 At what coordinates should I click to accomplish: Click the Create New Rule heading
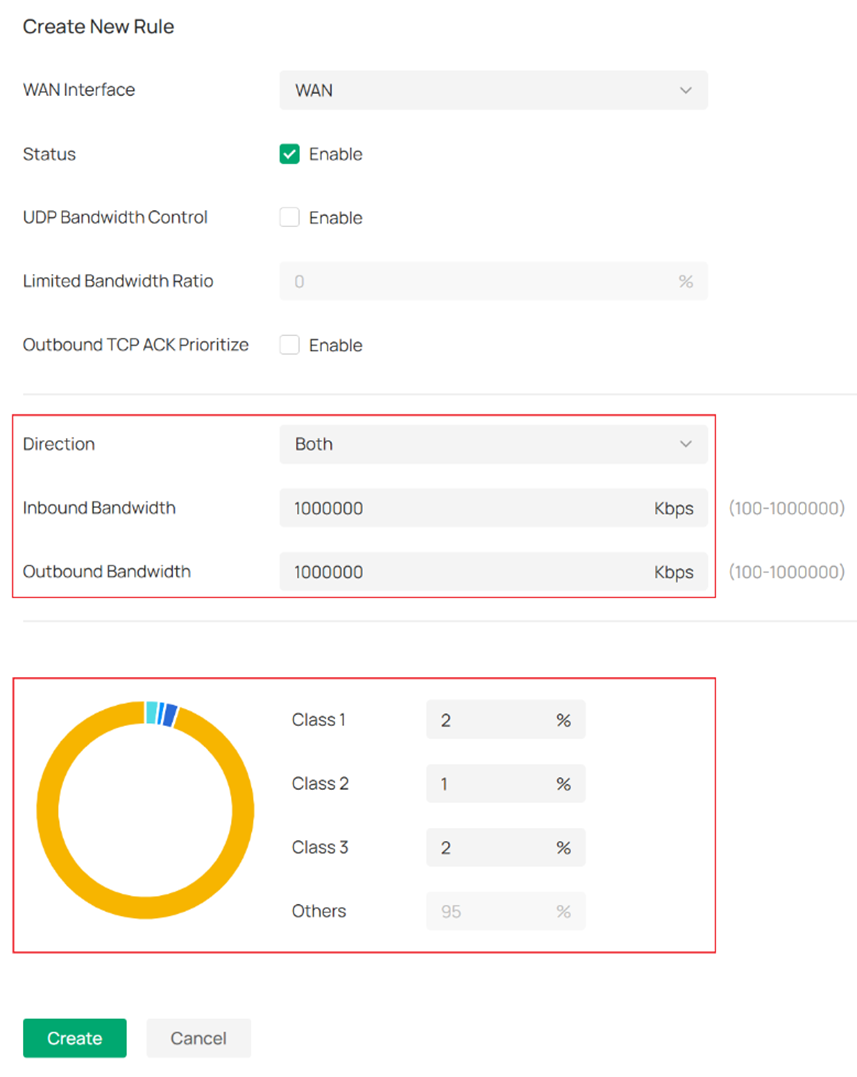98,27
